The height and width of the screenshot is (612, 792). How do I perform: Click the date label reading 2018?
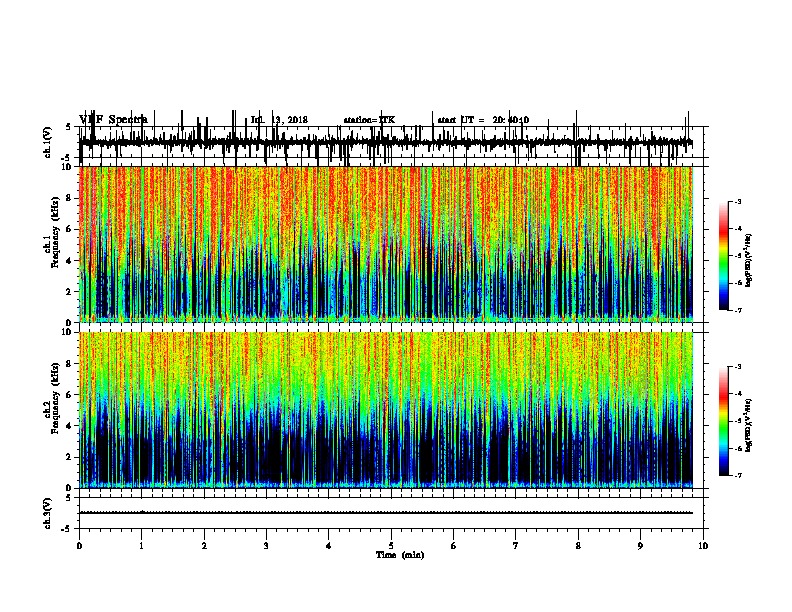[x=298, y=120]
